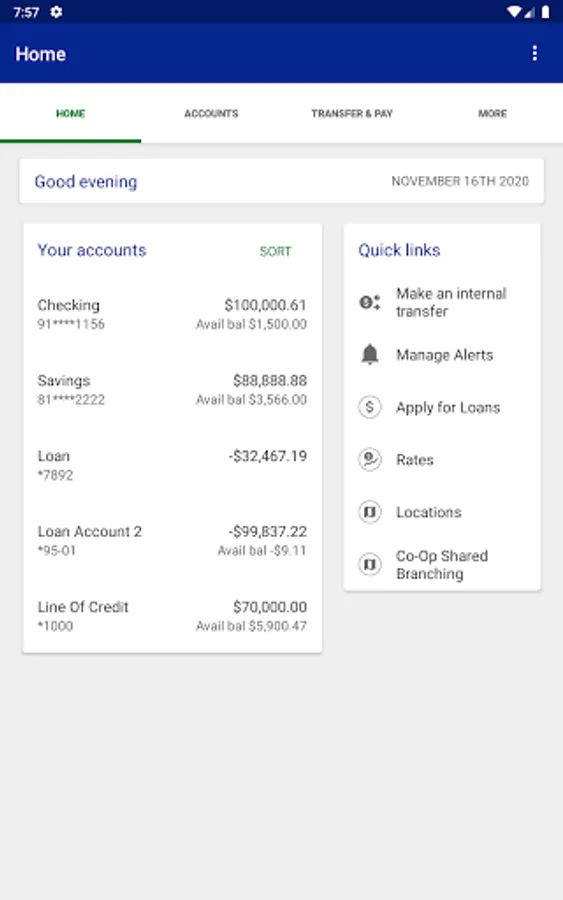The height and width of the screenshot is (900, 563).
Task: Tap the Rates icon
Action: [370, 459]
